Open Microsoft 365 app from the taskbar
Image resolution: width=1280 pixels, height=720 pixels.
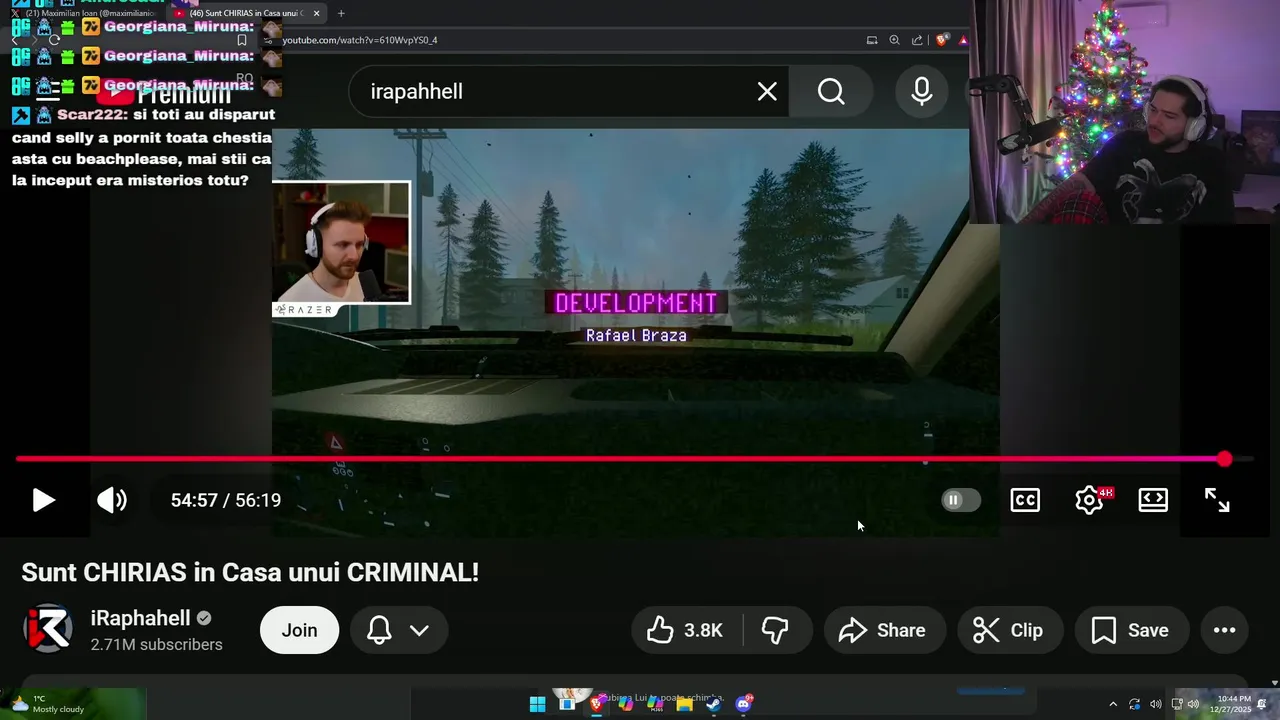(655, 704)
